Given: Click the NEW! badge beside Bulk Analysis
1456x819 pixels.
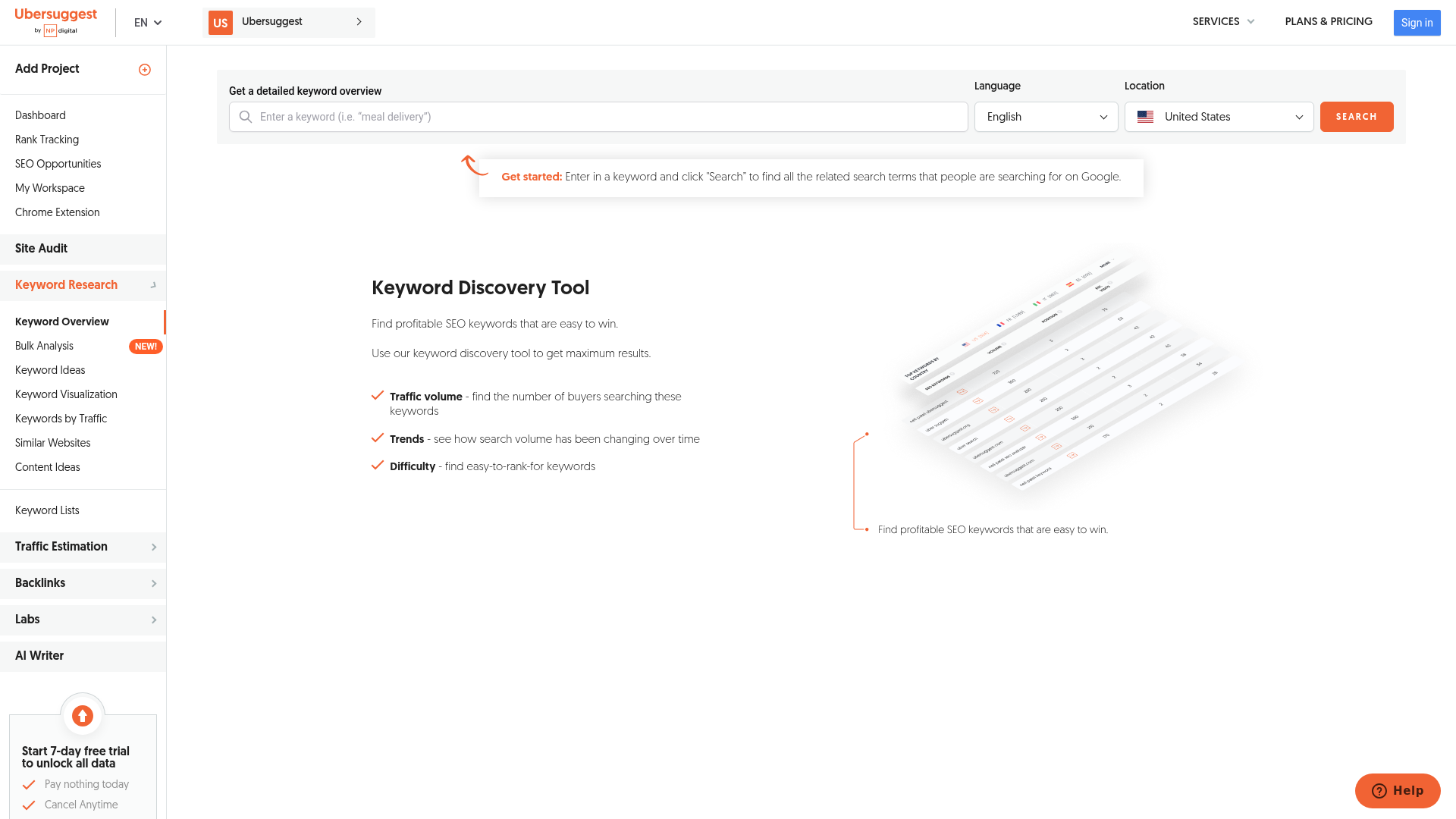Looking at the screenshot, I should (146, 347).
